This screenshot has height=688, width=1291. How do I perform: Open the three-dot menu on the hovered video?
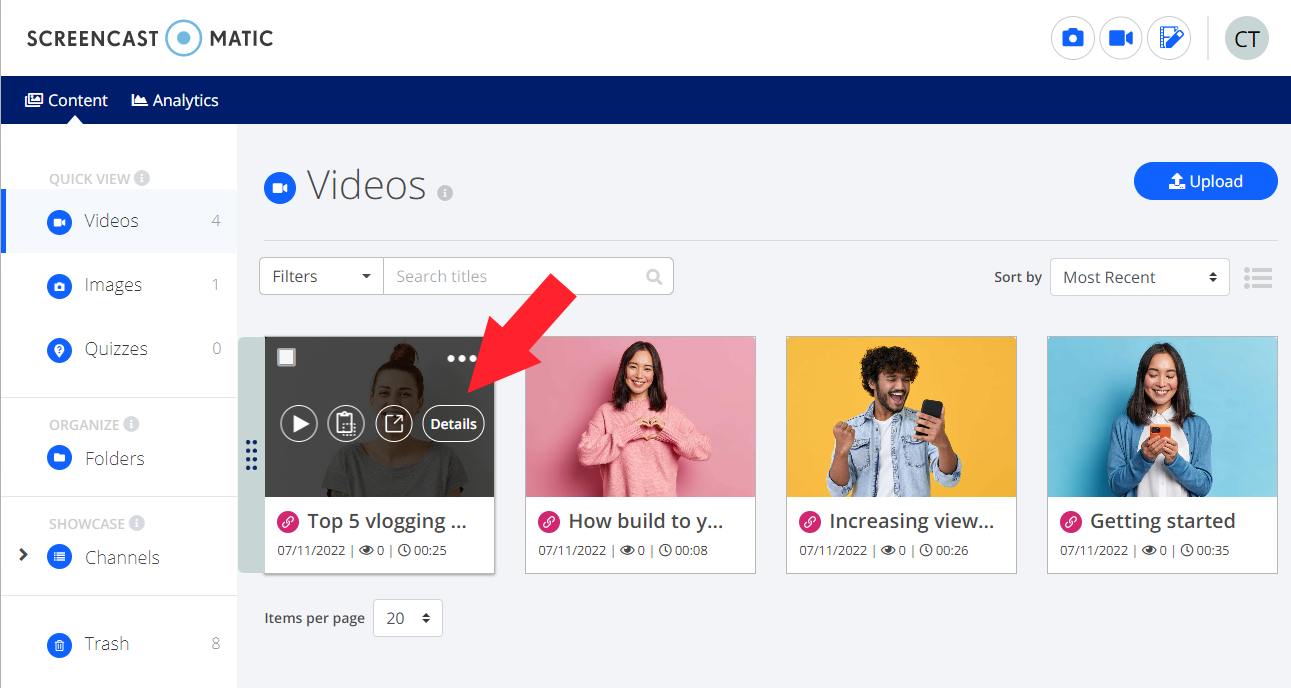point(462,358)
